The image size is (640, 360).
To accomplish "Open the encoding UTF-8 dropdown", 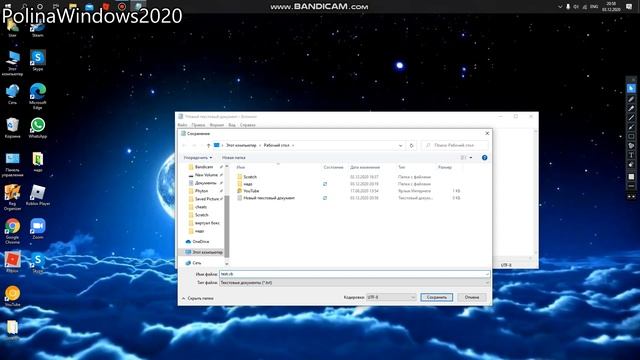I will [391, 297].
